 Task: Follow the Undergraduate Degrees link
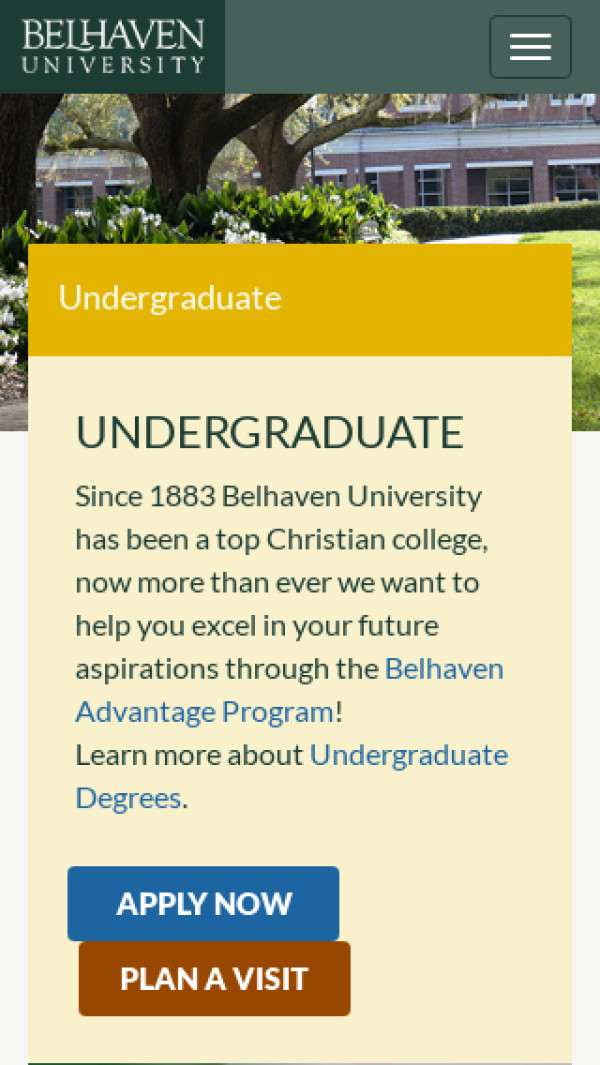coord(409,755)
